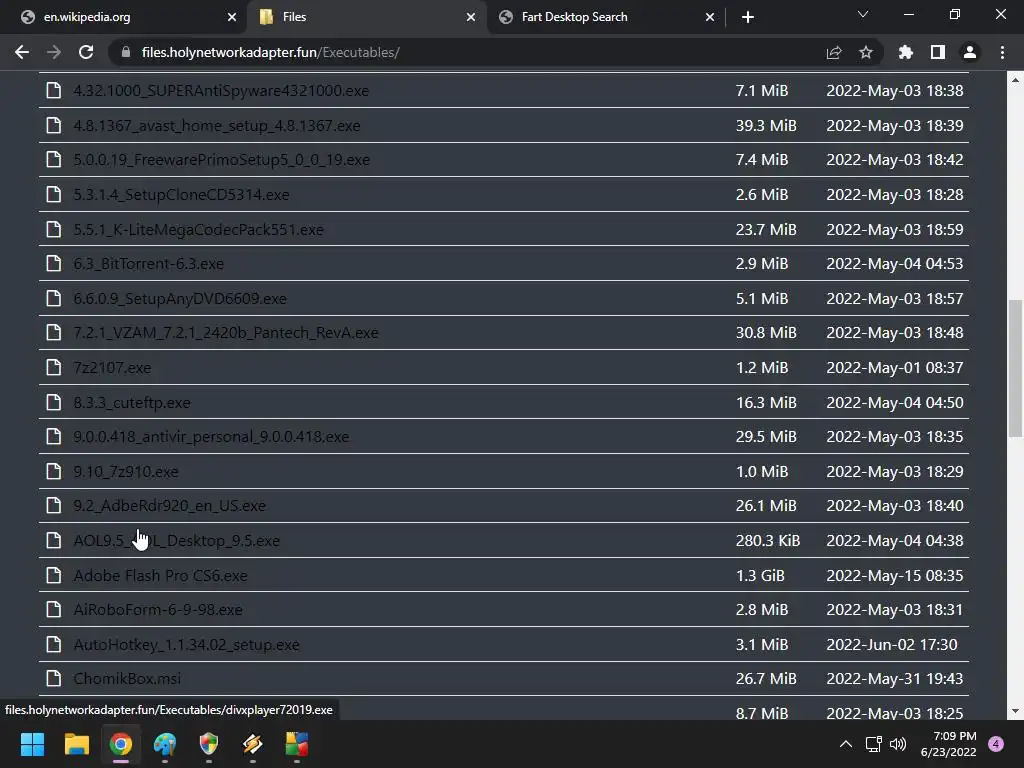The height and width of the screenshot is (768, 1024).
Task: Open AutoHotkey_1.1.34.02_setup.exe link
Action: click(x=186, y=645)
